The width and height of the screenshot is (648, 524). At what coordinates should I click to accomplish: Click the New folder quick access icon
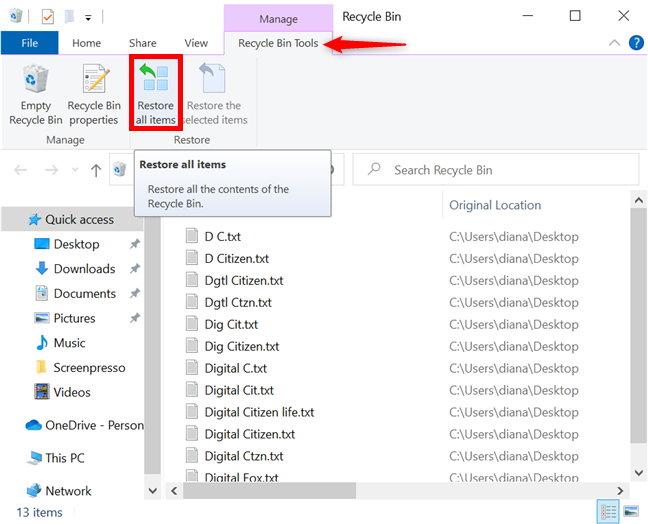pyautogui.click(x=69, y=17)
